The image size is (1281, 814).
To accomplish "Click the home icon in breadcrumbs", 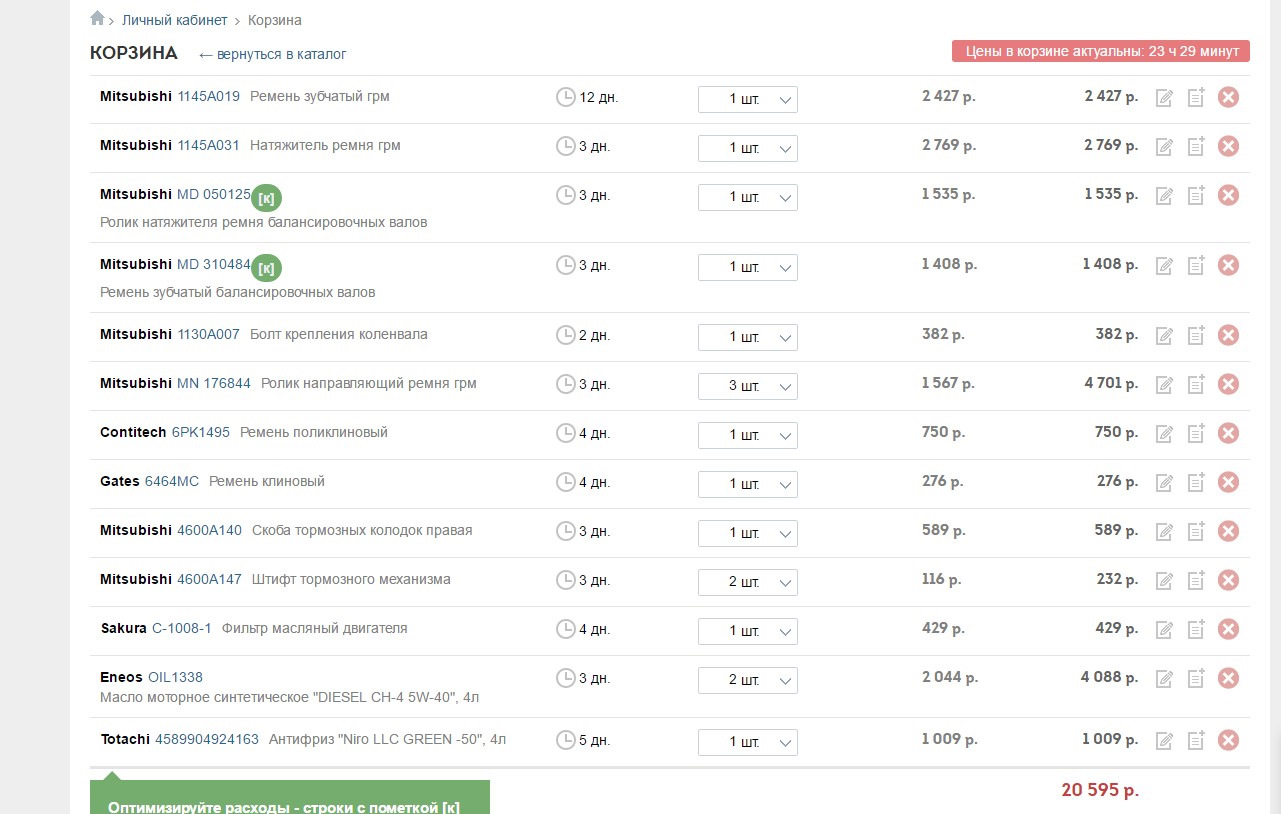I will pos(97,18).
